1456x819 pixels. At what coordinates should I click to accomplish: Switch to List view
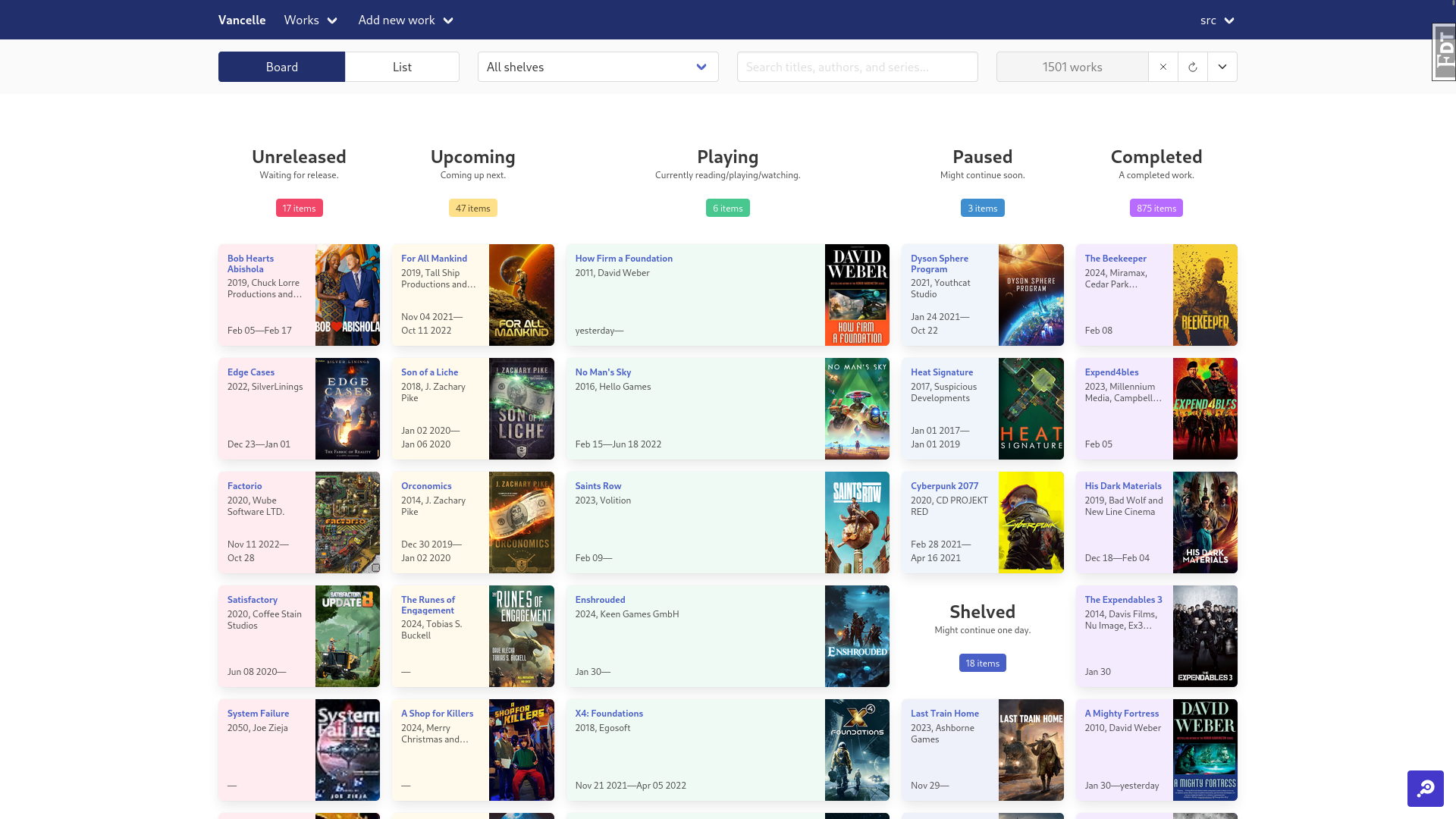(402, 67)
